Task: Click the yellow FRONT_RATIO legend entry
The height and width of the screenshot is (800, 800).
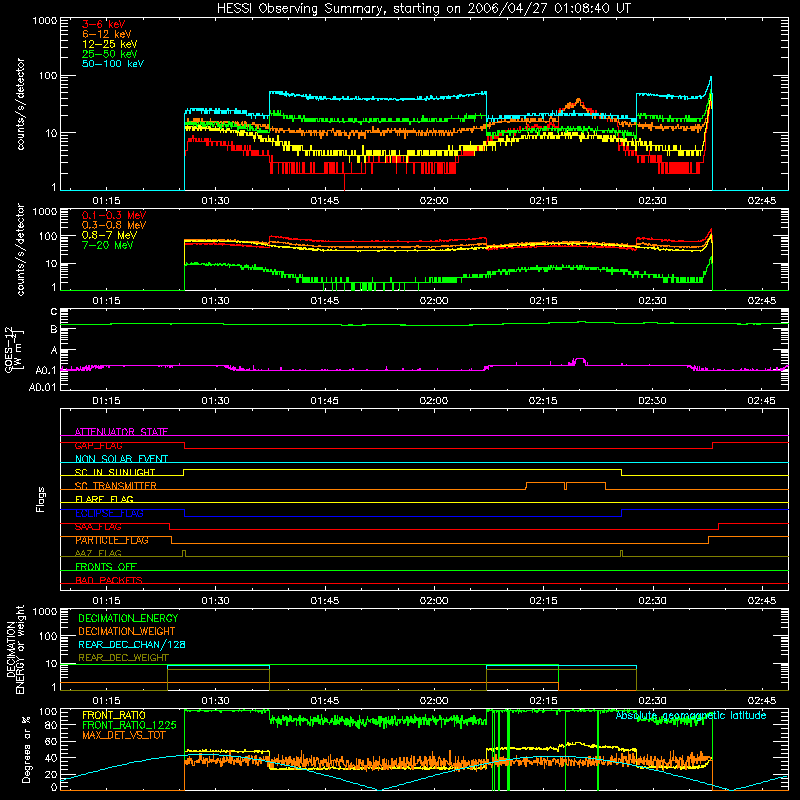Action: (114, 715)
